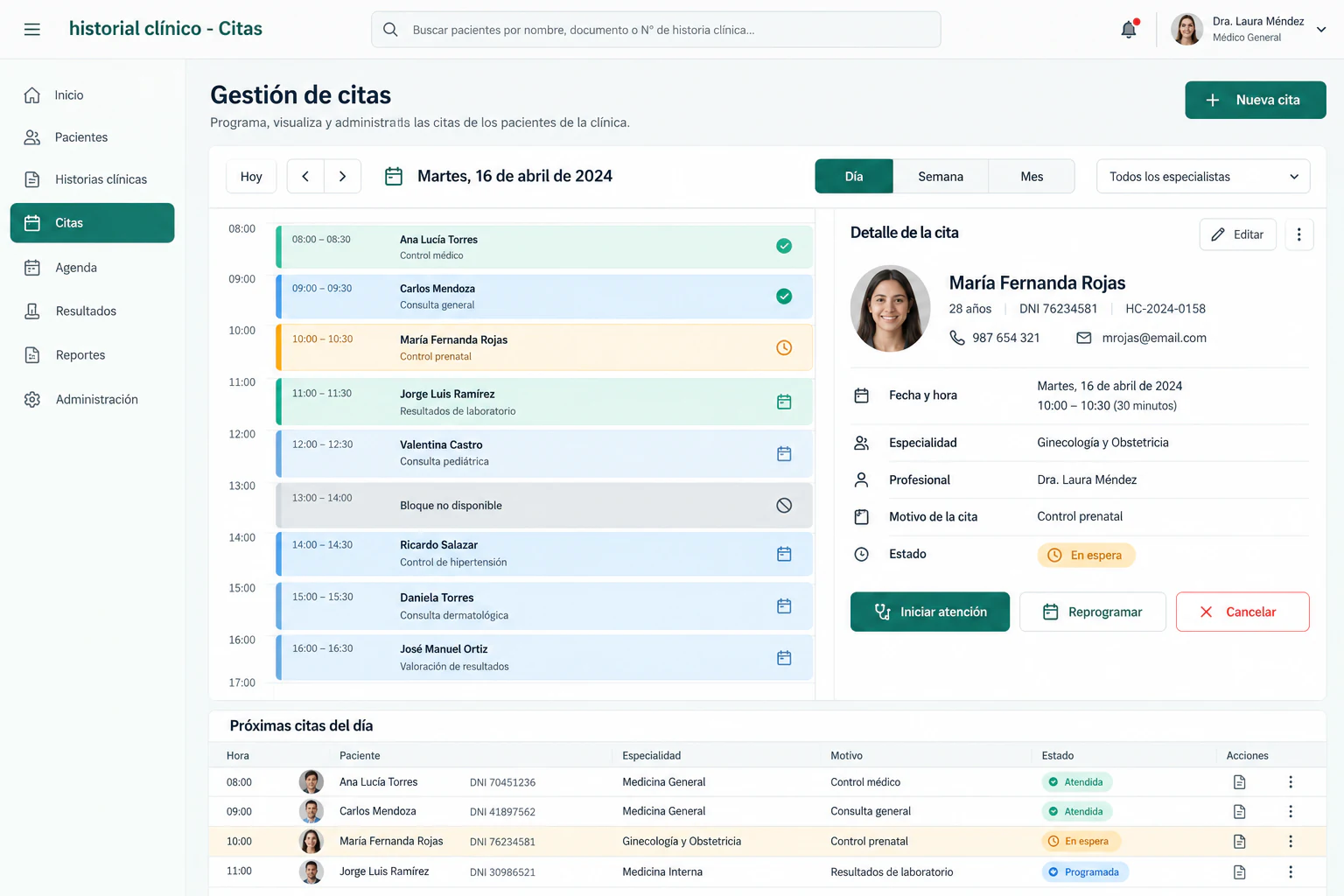
Task: Switch to Semana view tab
Action: coord(941,177)
